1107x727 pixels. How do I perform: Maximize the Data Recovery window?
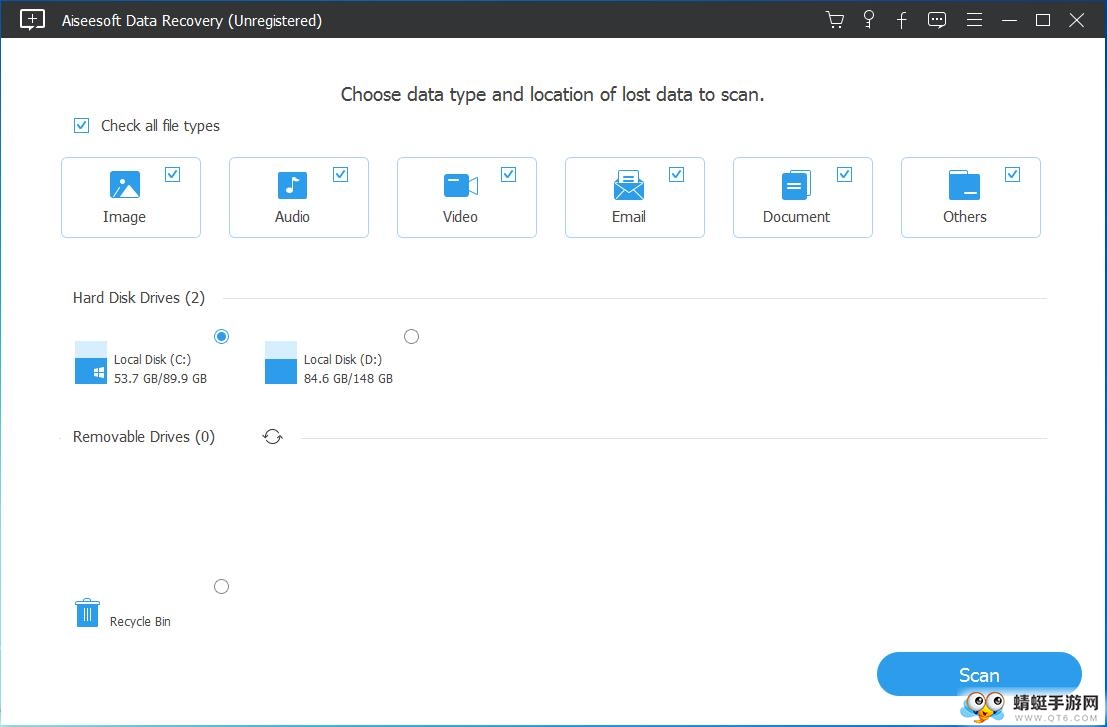[x=1043, y=20]
